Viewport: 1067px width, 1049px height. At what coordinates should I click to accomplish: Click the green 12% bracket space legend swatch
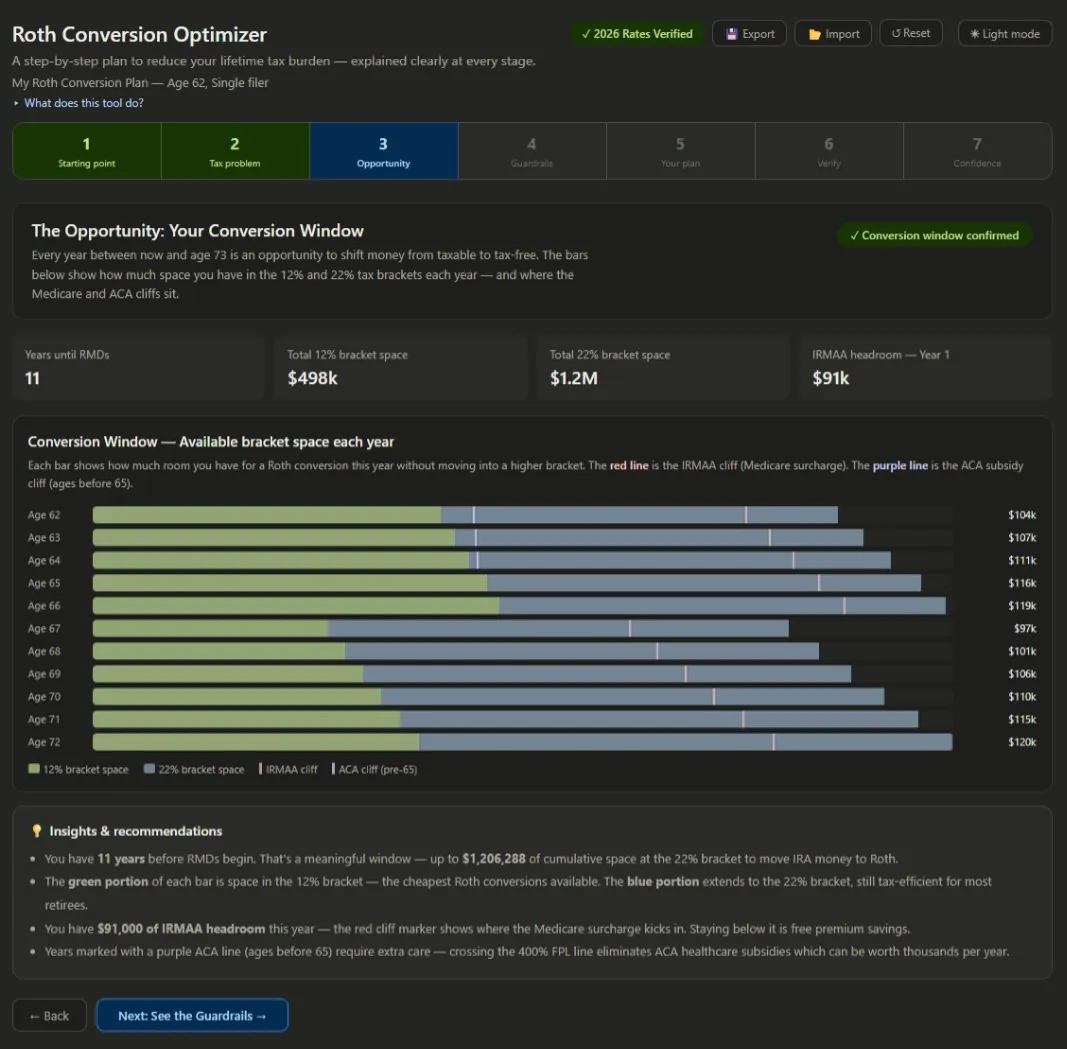pos(33,769)
